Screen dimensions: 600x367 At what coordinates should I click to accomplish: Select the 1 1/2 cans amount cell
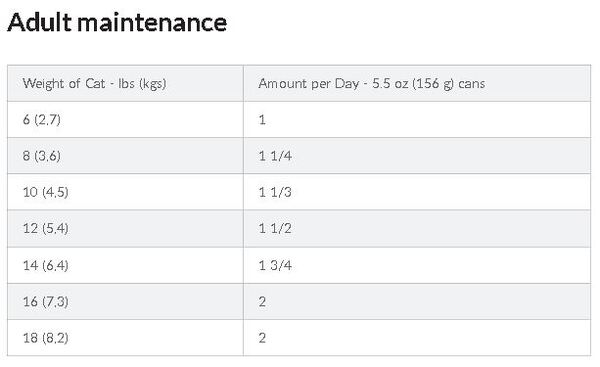[x=417, y=228]
